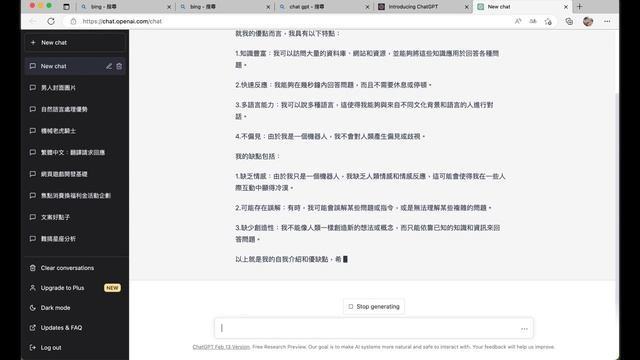Click the yellow NEW badge
The width and height of the screenshot is (640, 360).
point(112,288)
